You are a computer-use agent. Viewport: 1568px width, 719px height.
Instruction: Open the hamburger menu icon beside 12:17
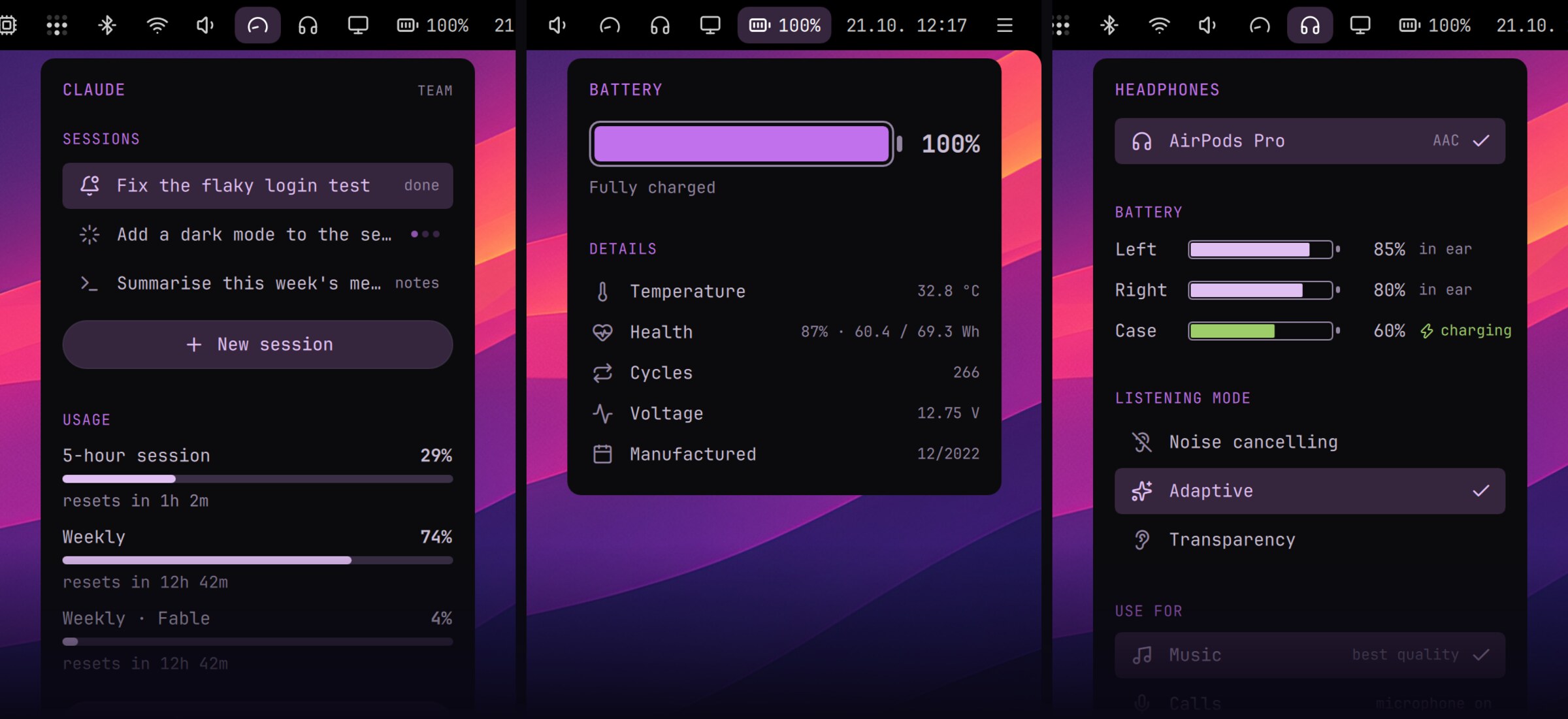[1005, 25]
